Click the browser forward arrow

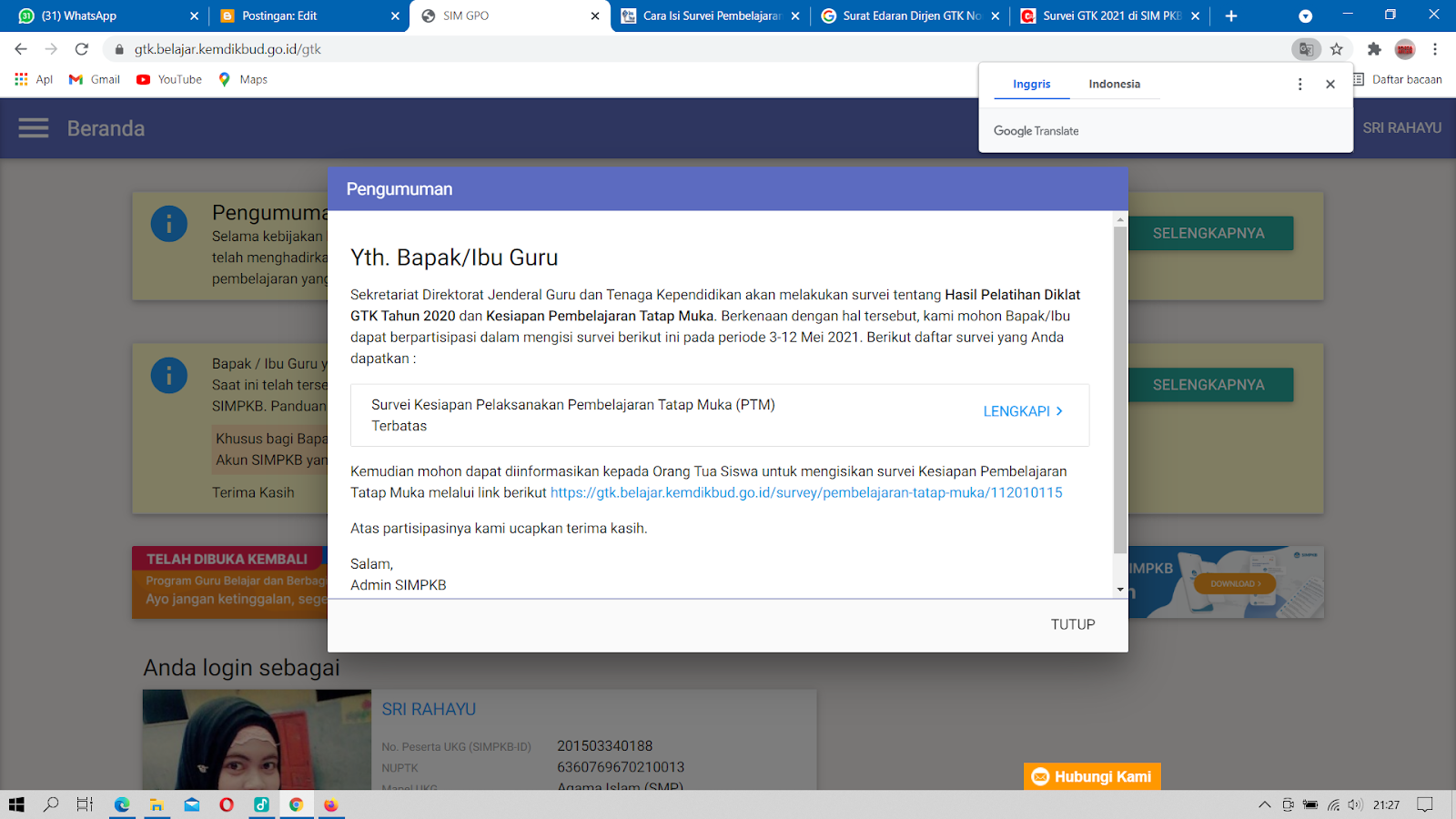pyautogui.click(x=51, y=49)
